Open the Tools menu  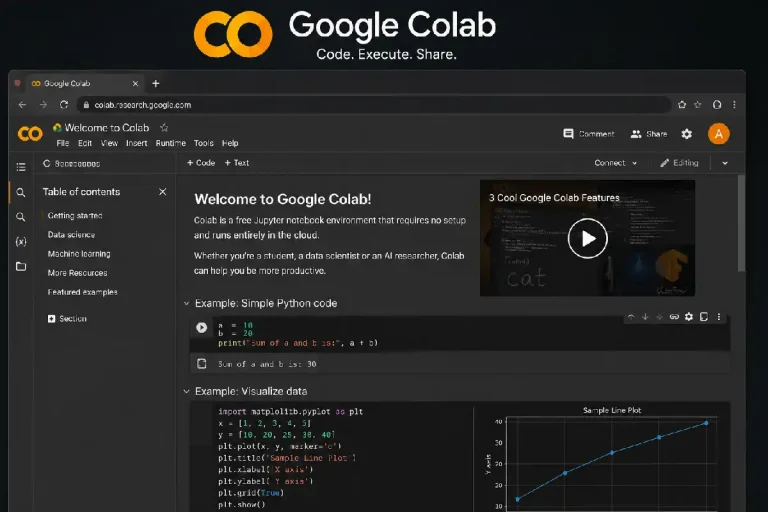[204, 143]
